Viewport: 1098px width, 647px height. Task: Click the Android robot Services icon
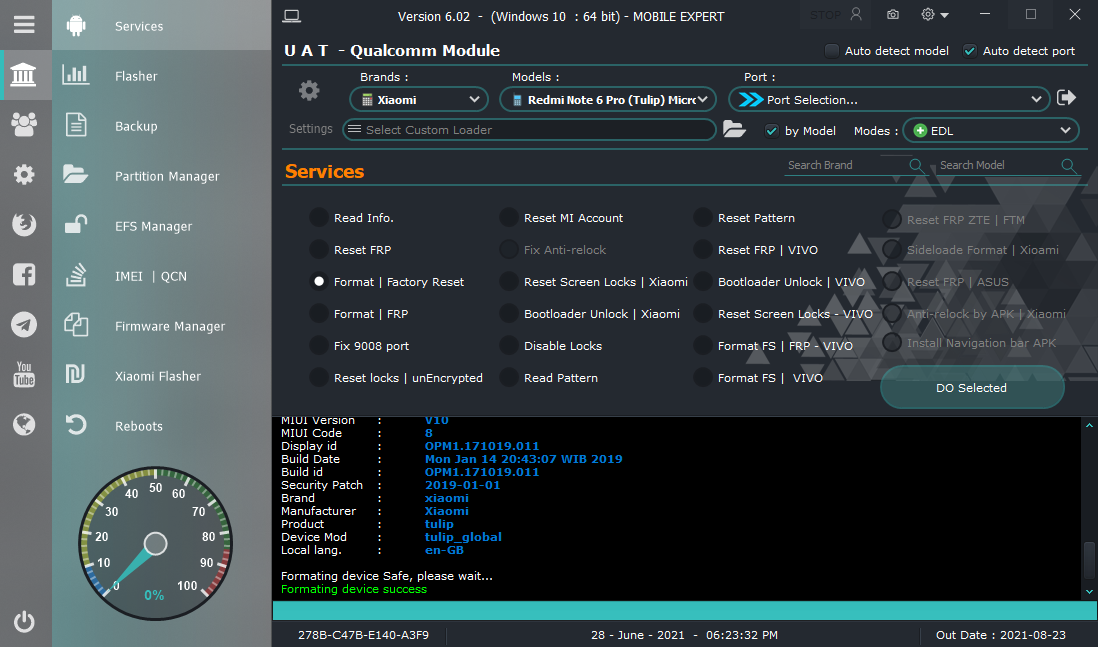click(x=76, y=26)
